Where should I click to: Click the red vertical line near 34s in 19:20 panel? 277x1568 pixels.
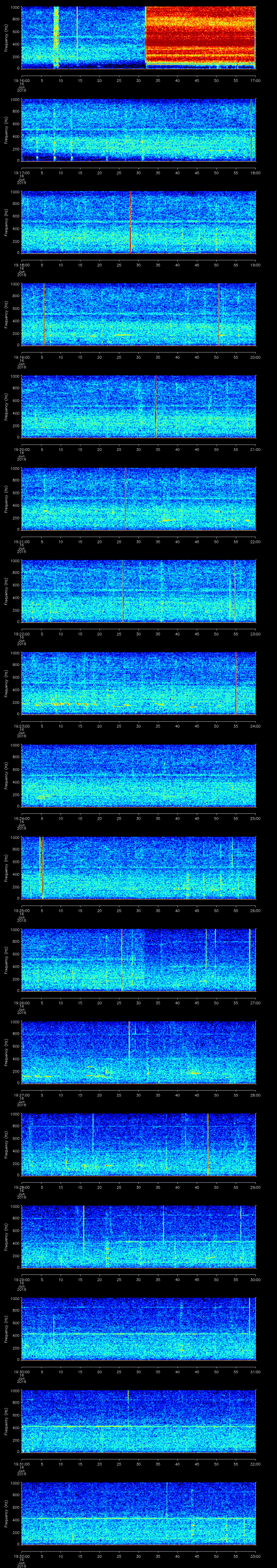tap(155, 407)
